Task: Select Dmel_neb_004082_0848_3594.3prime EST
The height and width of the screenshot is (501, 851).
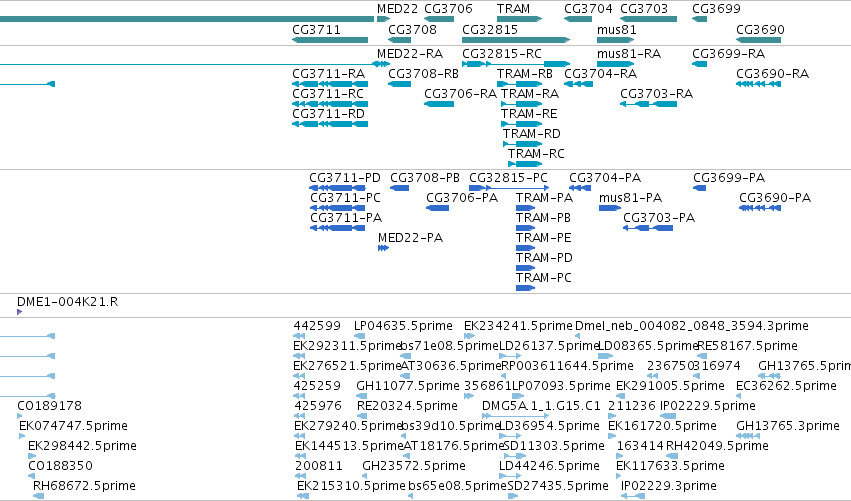Action: point(577,336)
